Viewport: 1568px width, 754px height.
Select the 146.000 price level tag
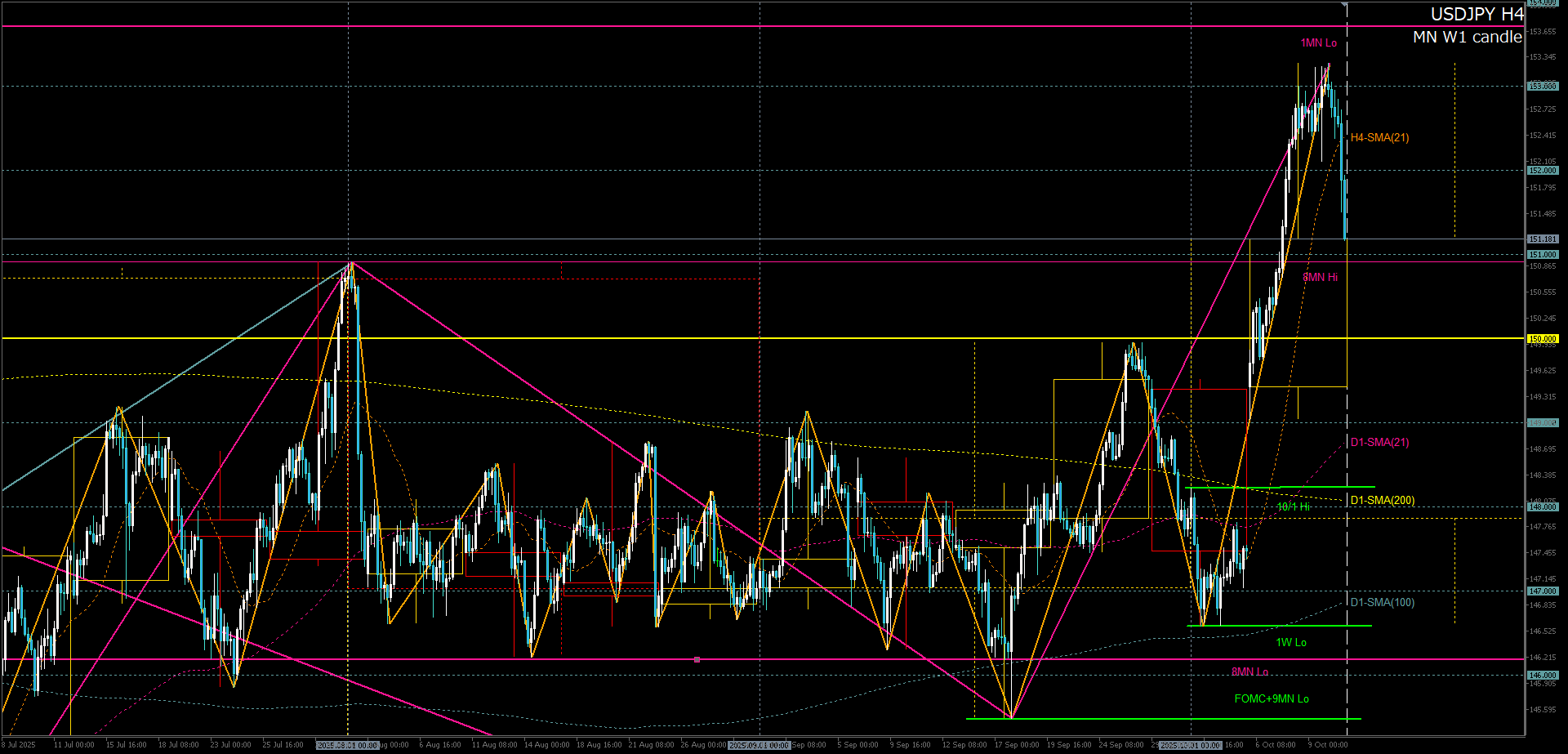click(1543, 676)
